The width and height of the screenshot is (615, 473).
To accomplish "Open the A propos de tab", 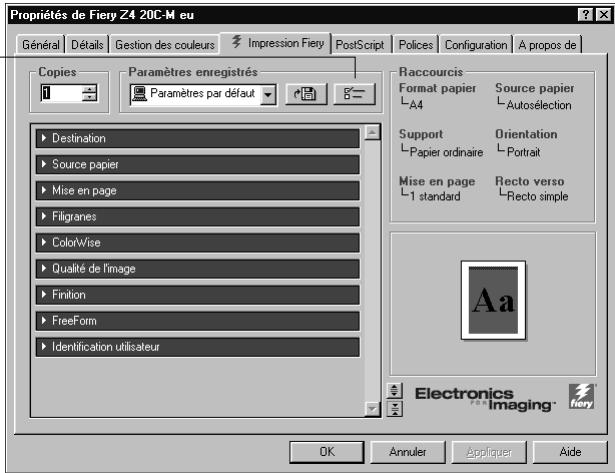I will (x=548, y=45).
